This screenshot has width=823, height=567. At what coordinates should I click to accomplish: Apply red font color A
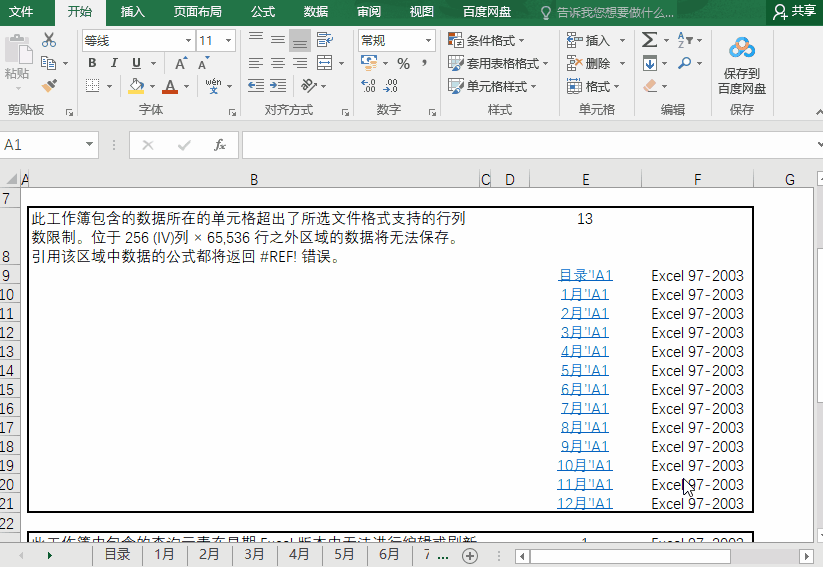(170, 86)
